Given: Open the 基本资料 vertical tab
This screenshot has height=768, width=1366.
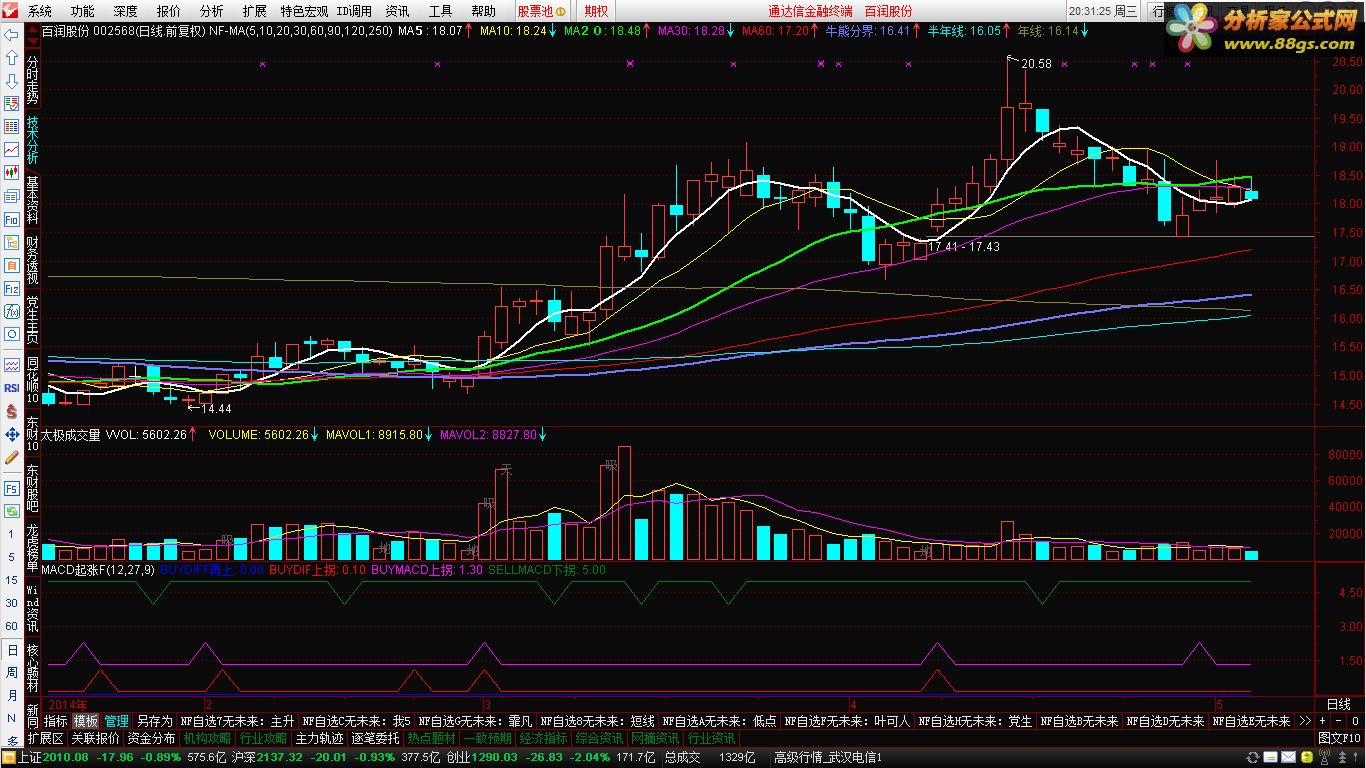Looking at the screenshot, I should [x=33, y=199].
